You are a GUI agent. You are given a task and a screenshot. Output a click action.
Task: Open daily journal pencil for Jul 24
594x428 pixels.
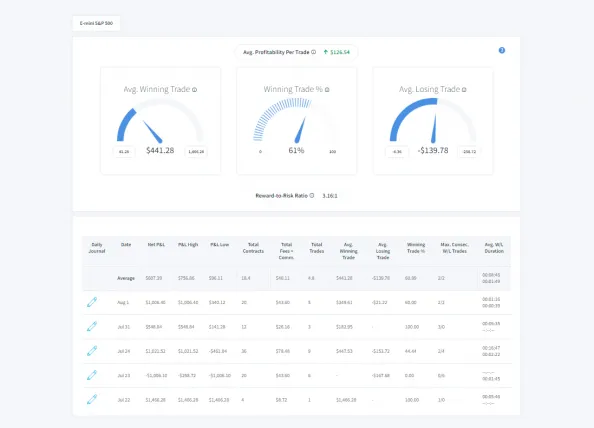point(92,351)
